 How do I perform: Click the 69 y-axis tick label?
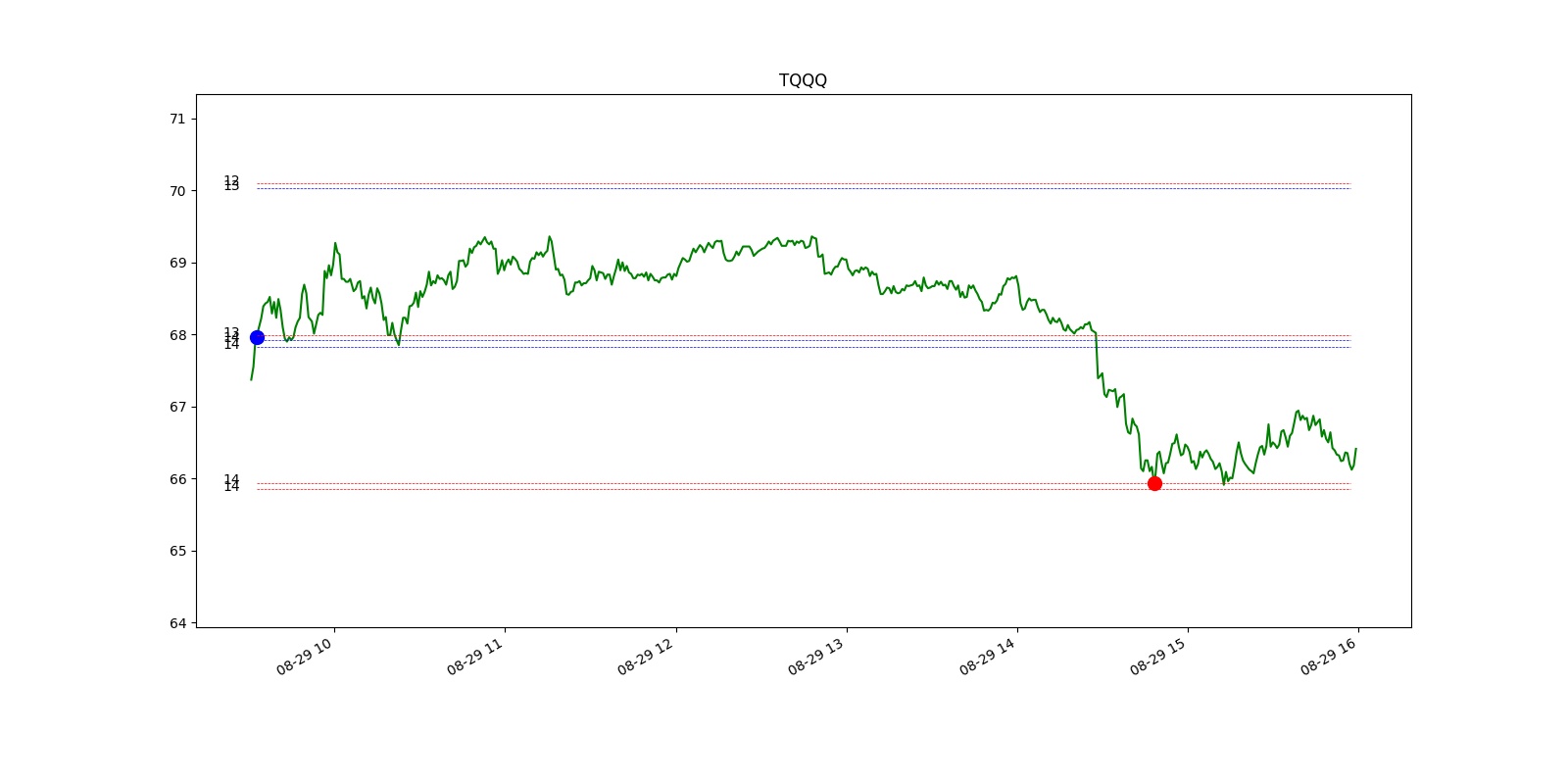[177, 263]
